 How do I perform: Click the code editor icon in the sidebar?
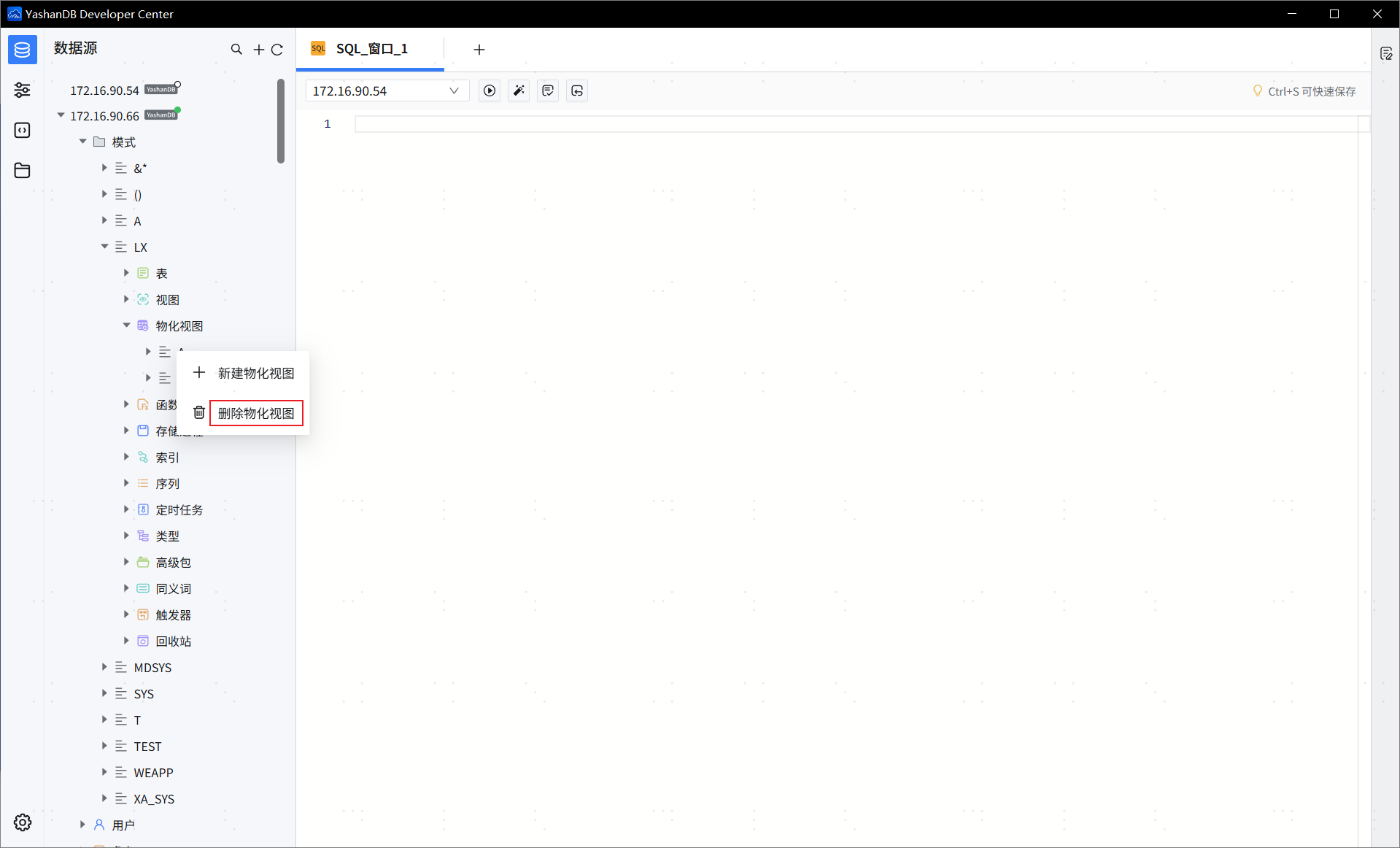pos(22,130)
